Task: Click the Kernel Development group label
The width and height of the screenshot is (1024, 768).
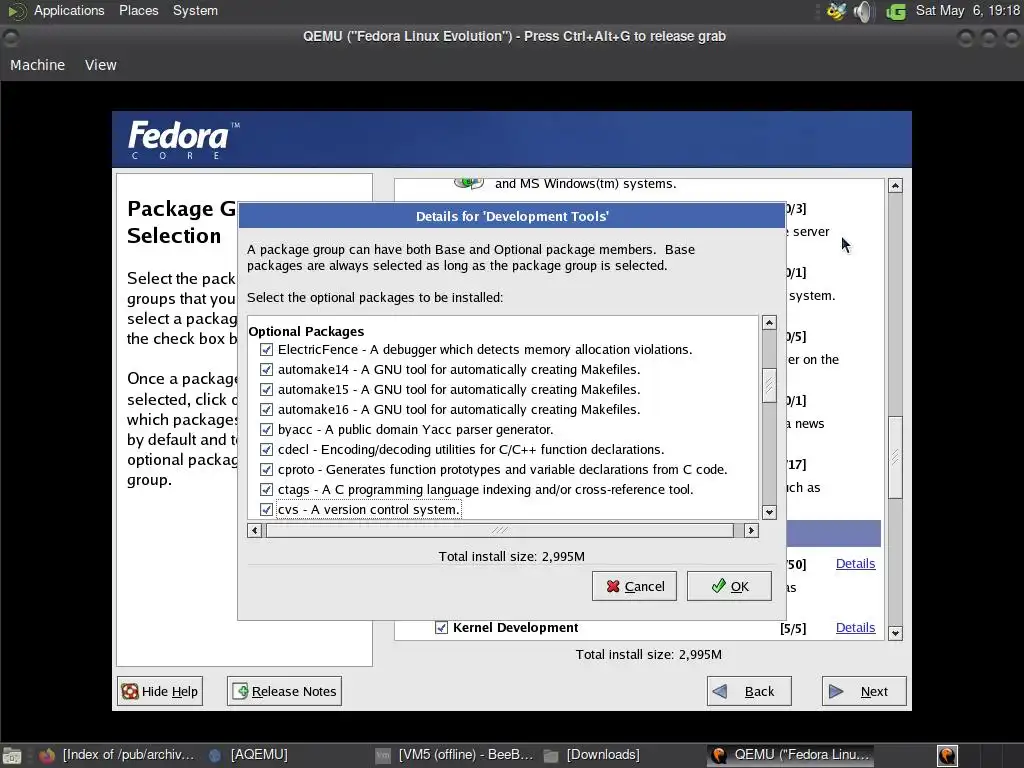Action: 515,628
